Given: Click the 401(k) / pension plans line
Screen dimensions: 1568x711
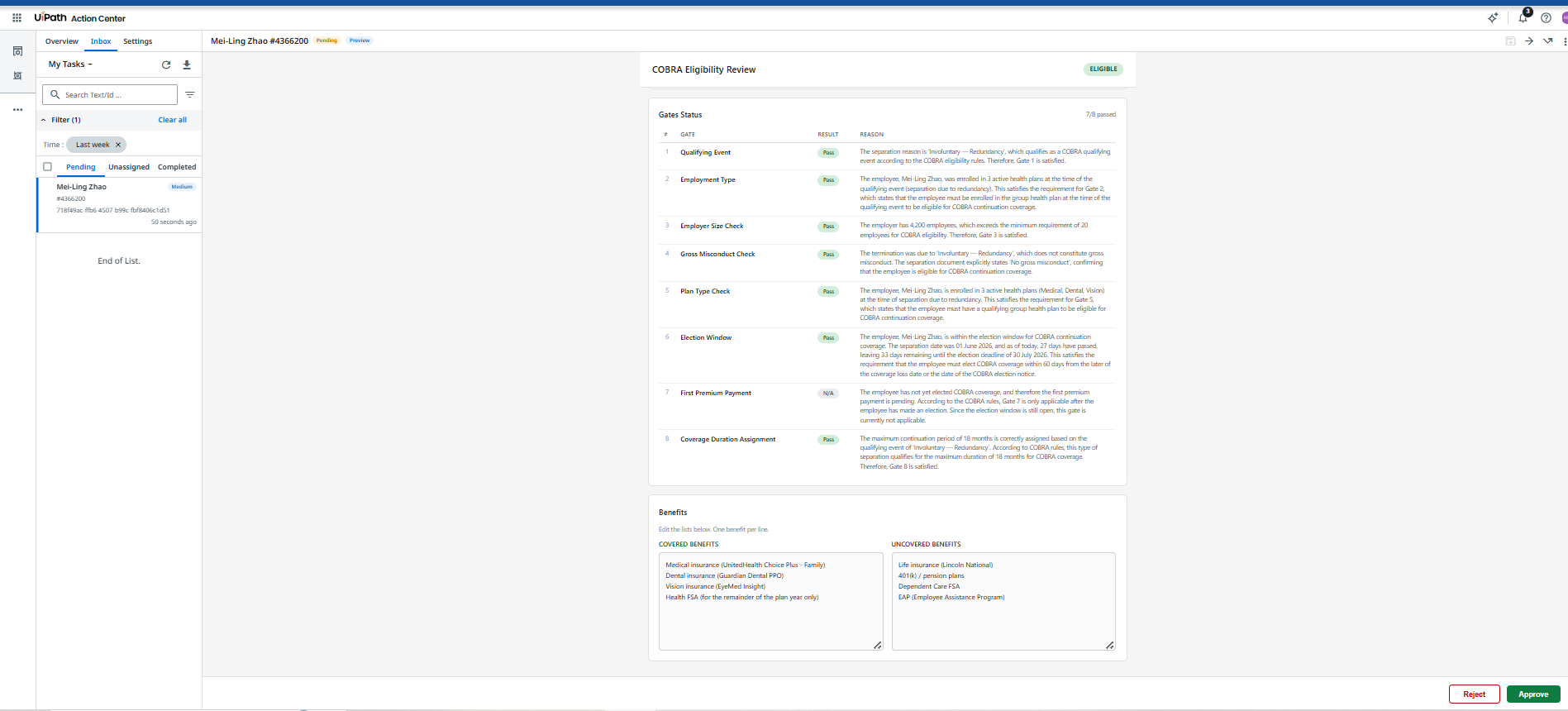Looking at the screenshot, I should pyautogui.click(x=931, y=575).
